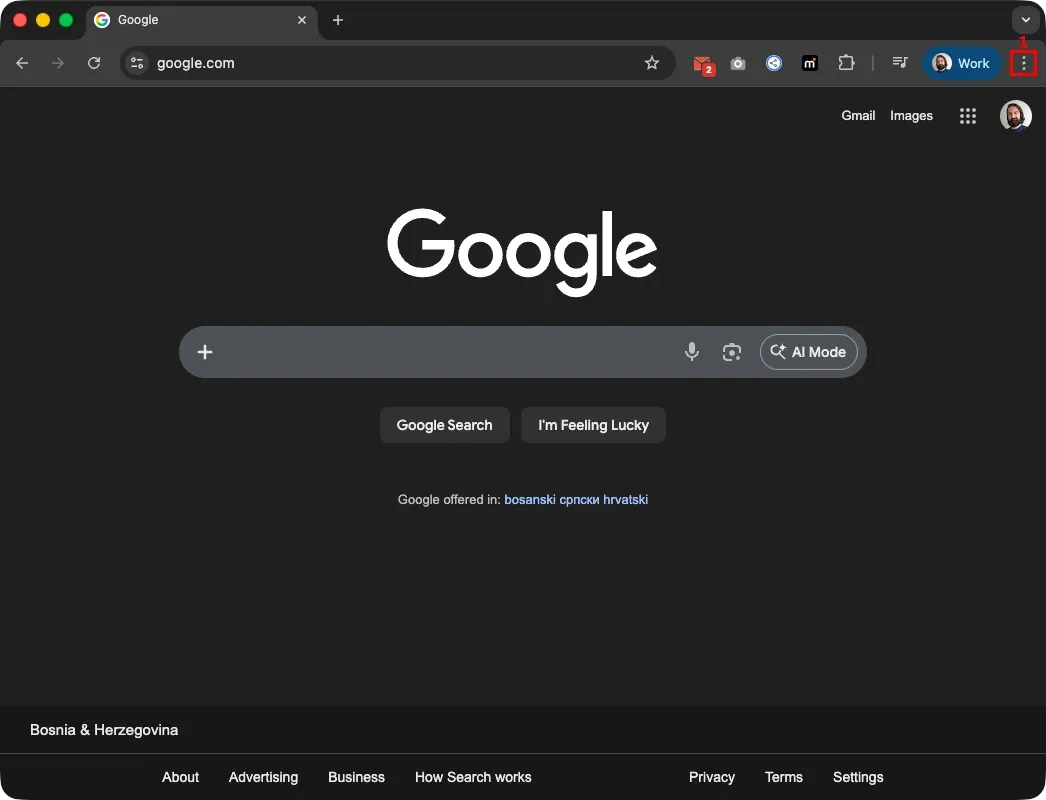Open the Advertising footer link
The image size is (1046, 800).
[x=264, y=777]
